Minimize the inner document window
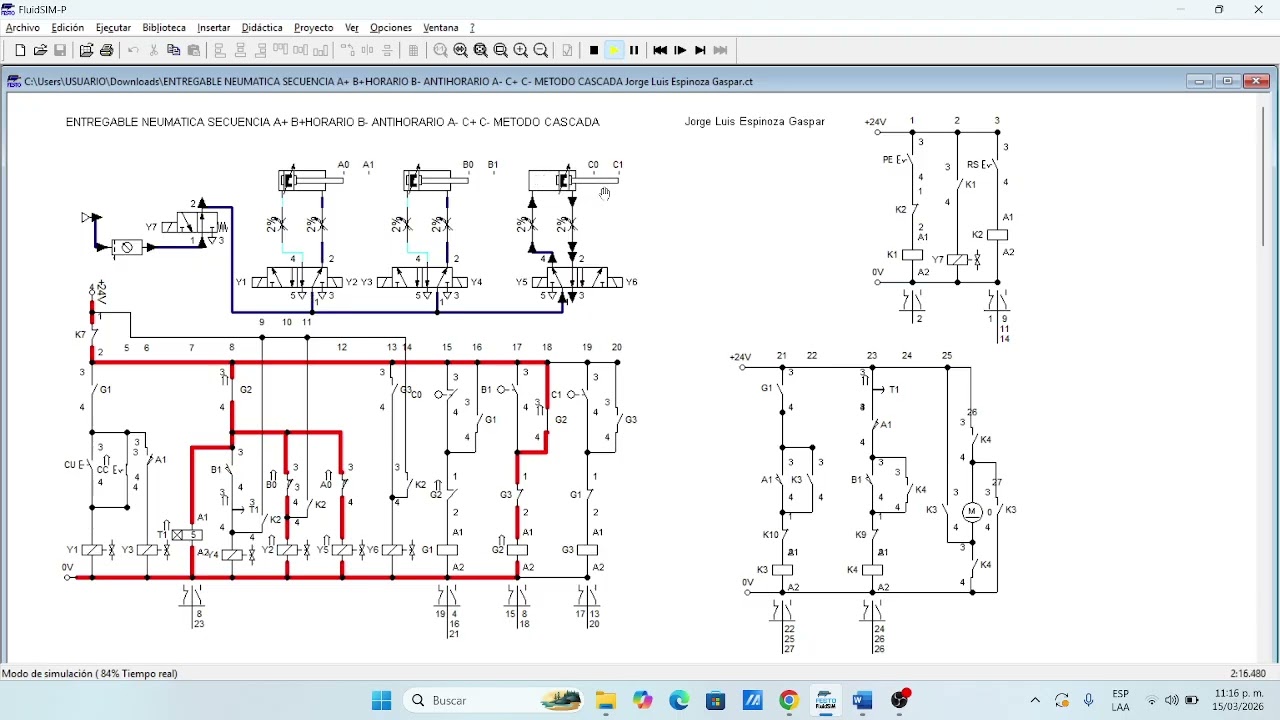This screenshot has height=720, width=1280. pos(1200,82)
